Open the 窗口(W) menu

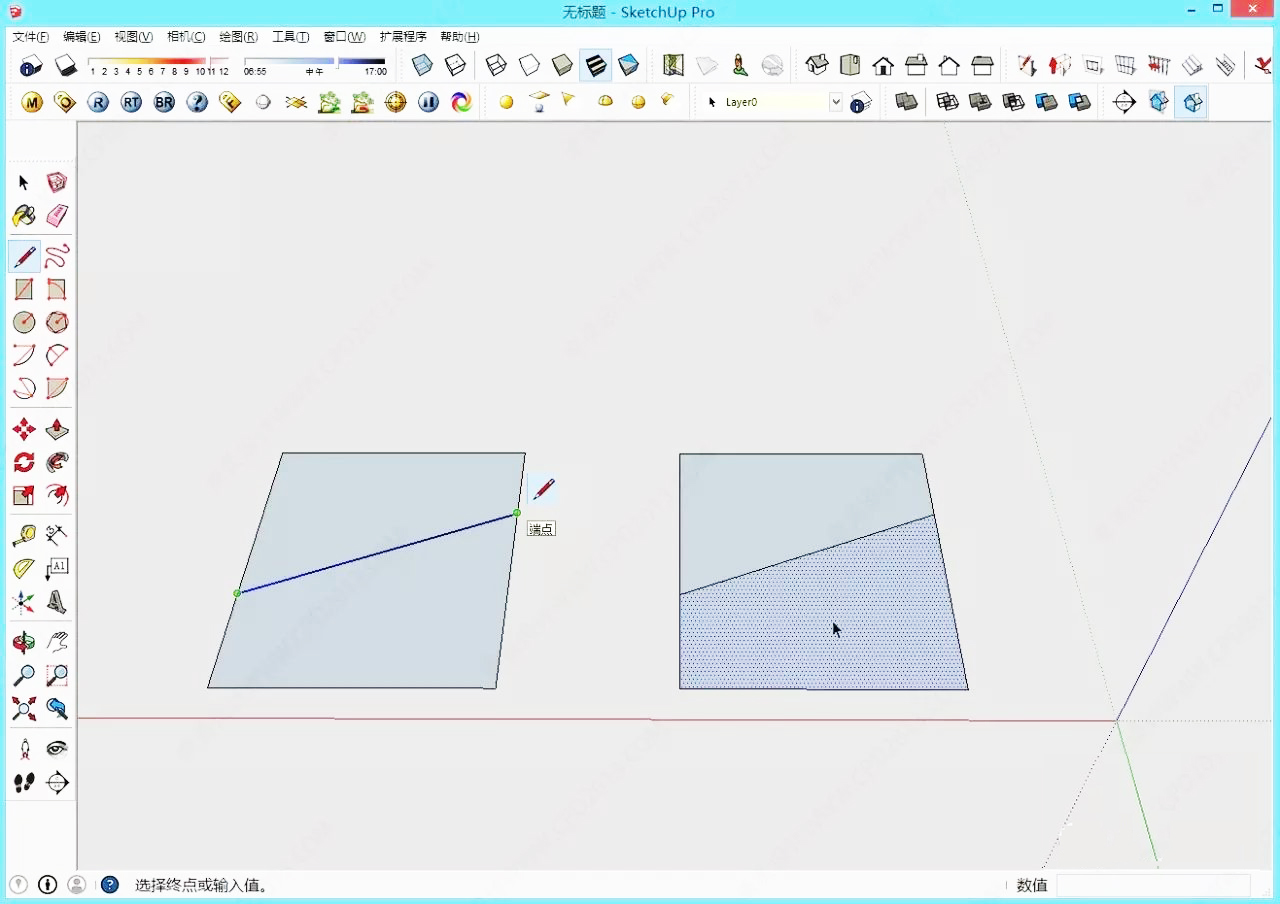click(x=344, y=37)
